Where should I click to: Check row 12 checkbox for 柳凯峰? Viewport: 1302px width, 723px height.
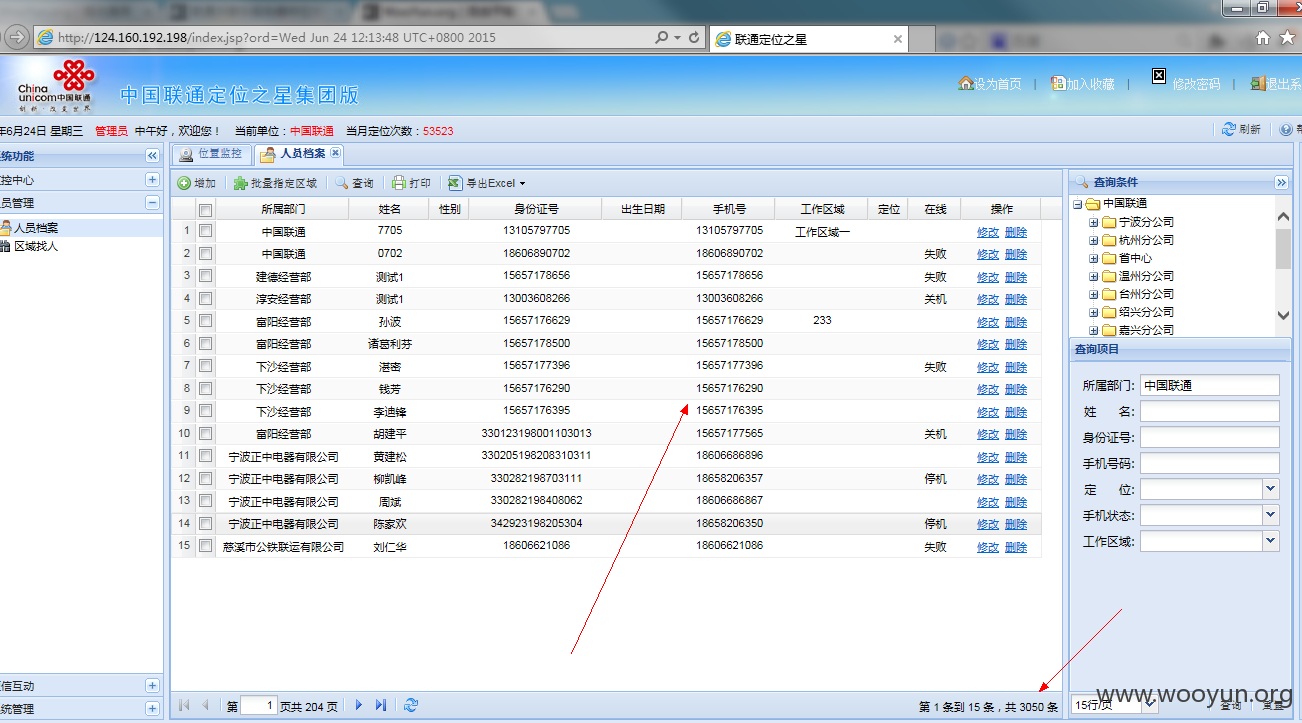tap(205, 479)
